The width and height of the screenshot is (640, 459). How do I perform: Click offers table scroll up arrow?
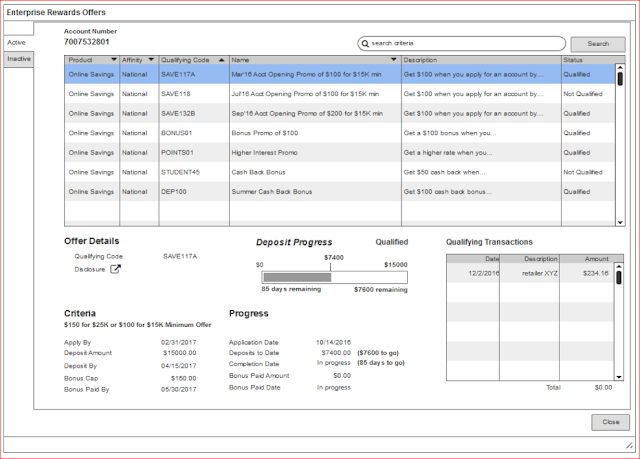click(x=620, y=67)
